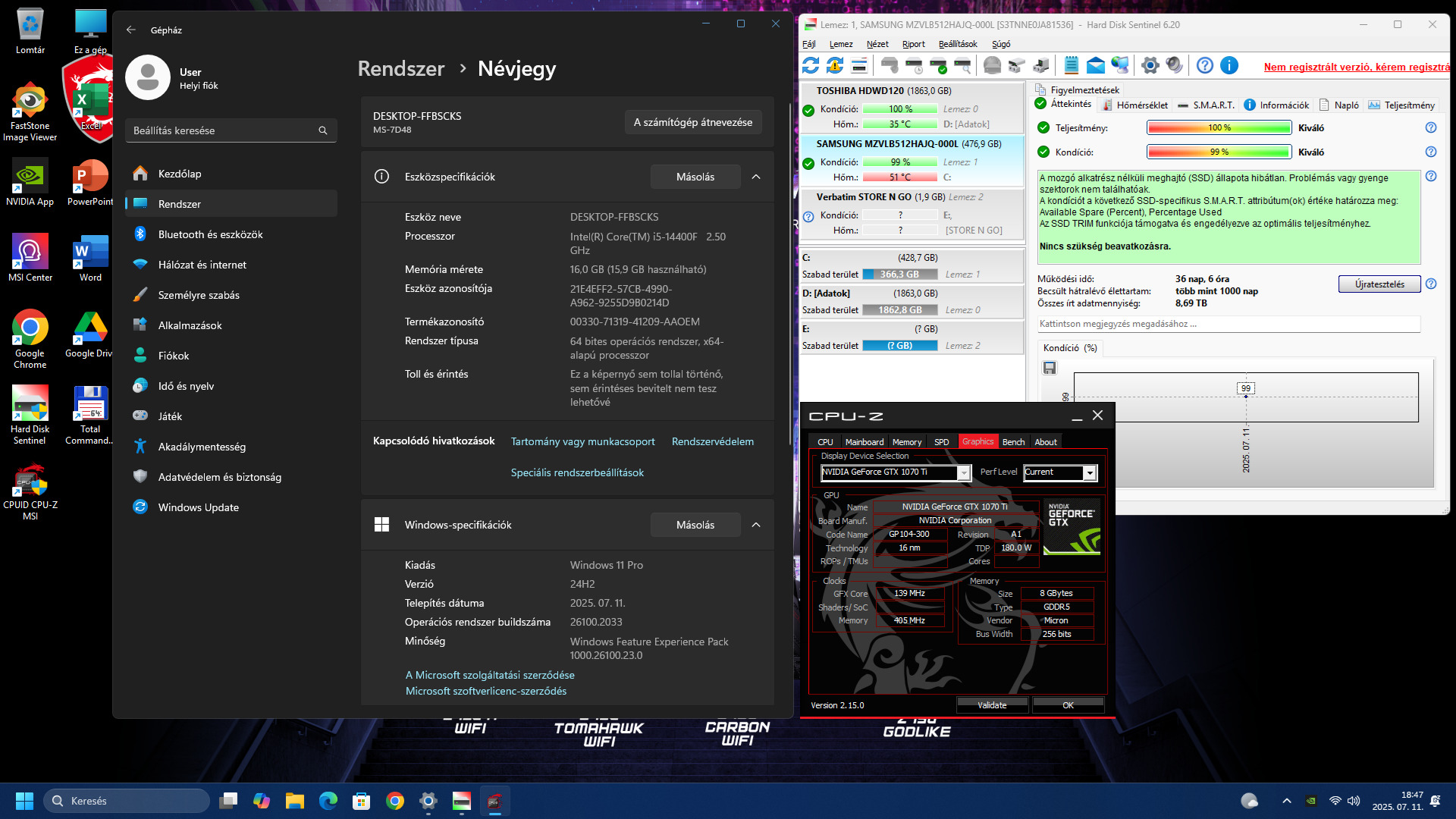Image resolution: width=1456 pixels, height=819 pixels.
Task: Click the speaker sound icon in Sentinel toolbar
Action: point(1175,66)
